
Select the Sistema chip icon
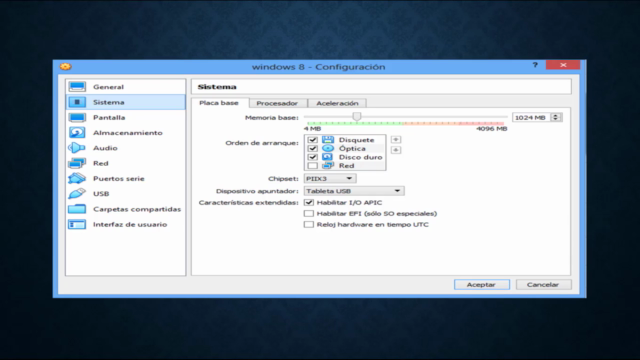click(77, 102)
